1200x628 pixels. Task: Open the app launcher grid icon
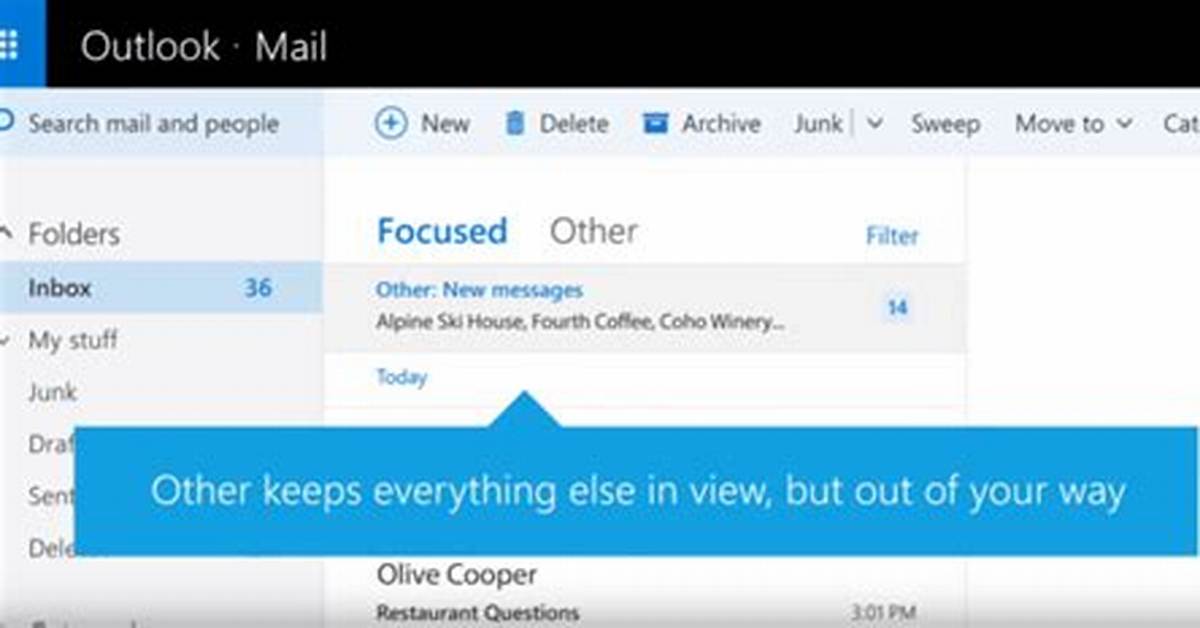(9, 44)
